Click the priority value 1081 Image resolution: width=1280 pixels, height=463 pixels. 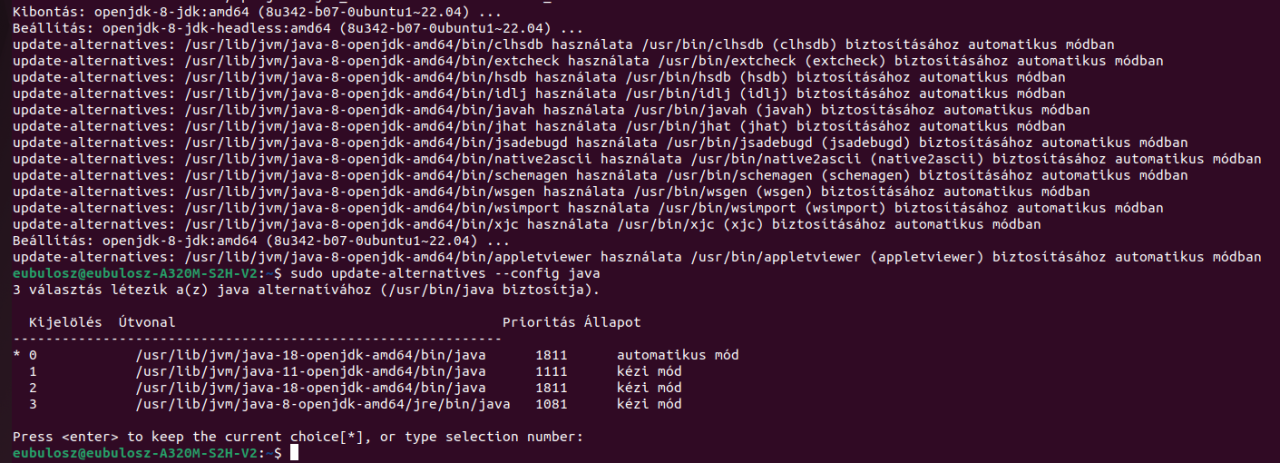[551, 404]
